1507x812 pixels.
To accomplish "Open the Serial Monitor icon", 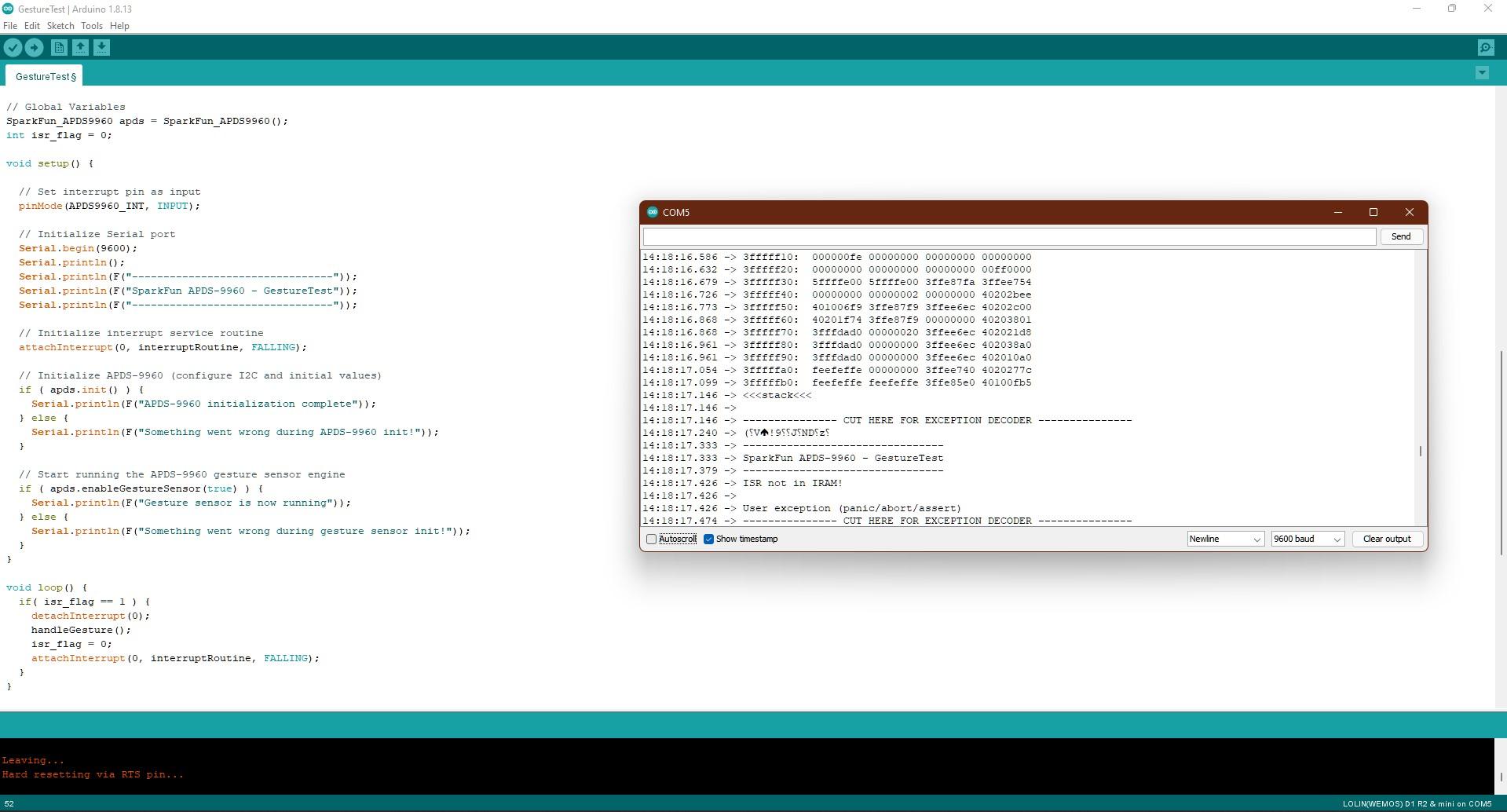I will 1486,47.
